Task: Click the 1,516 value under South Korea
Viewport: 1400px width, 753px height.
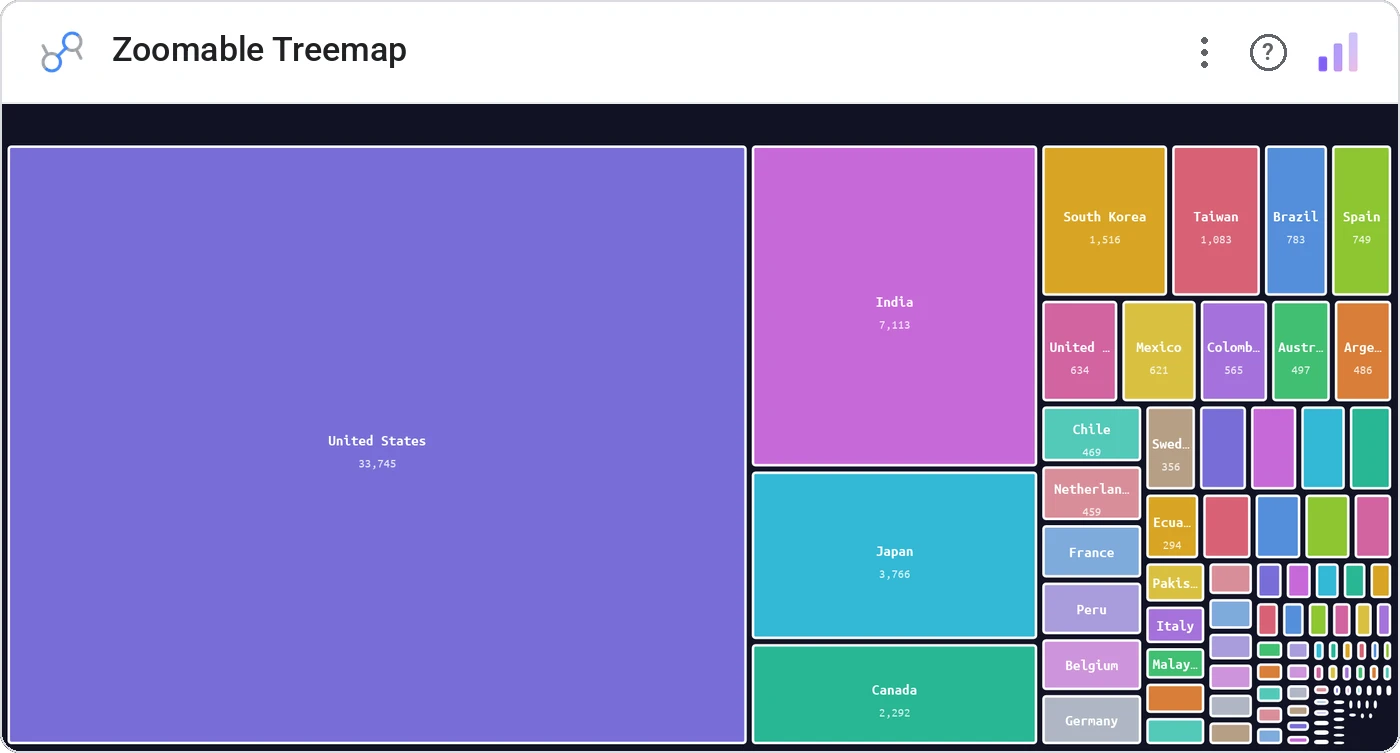Action: point(1105,240)
